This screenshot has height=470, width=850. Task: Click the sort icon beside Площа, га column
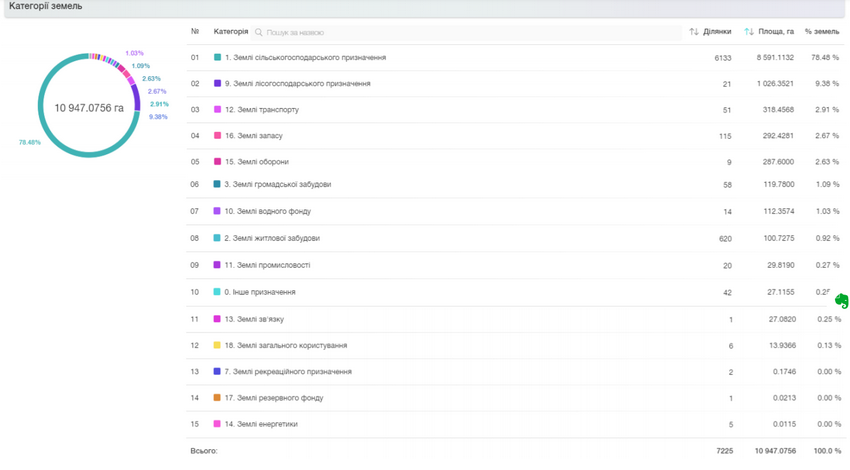pyautogui.click(x=749, y=32)
